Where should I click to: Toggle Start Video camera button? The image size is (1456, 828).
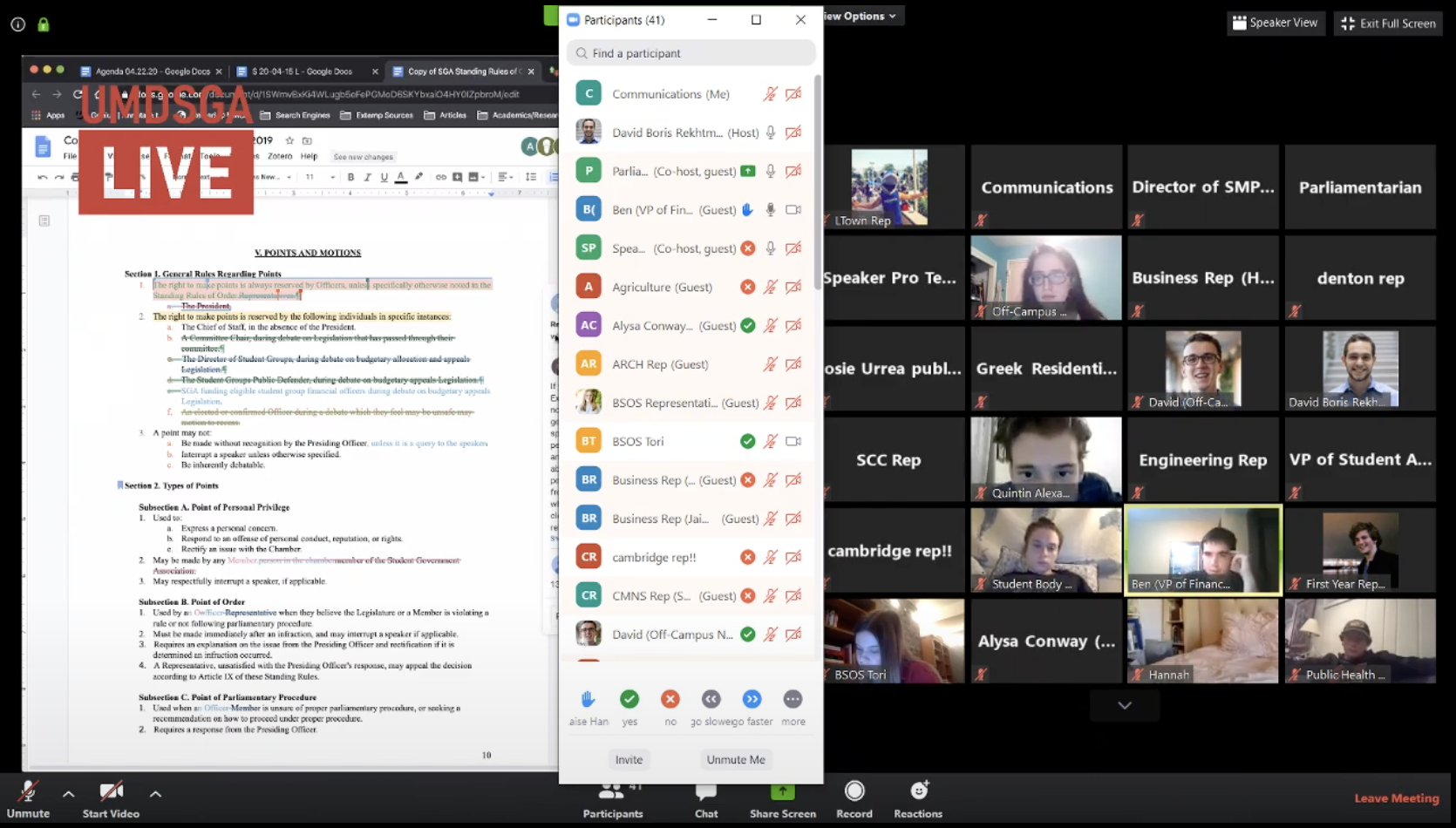[111, 792]
